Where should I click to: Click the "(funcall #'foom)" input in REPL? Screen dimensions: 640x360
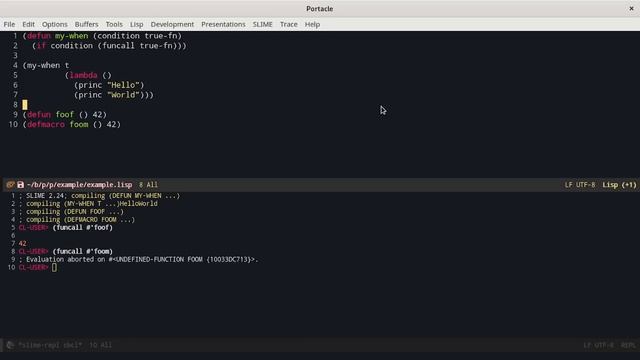(82, 251)
